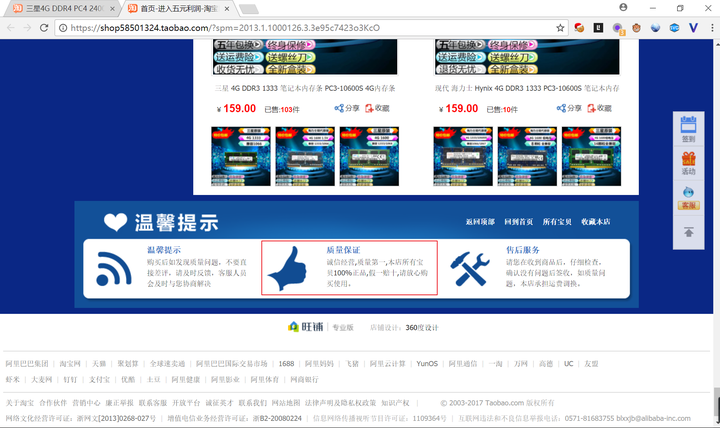The width and height of the screenshot is (720, 428).
Task: Click the blue V extension icon
Action: click(x=693, y=28)
